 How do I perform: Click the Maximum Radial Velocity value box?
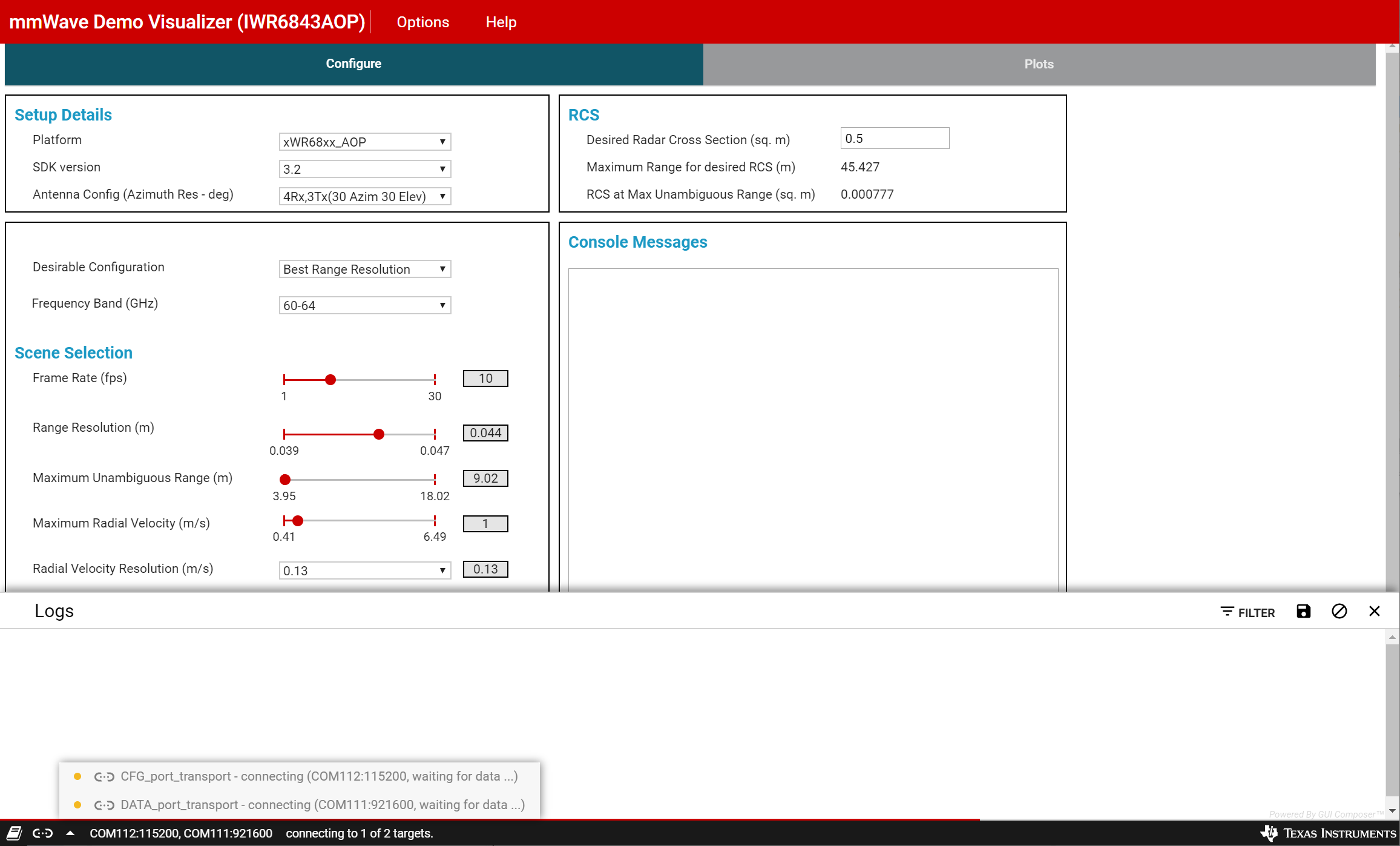(x=485, y=524)
